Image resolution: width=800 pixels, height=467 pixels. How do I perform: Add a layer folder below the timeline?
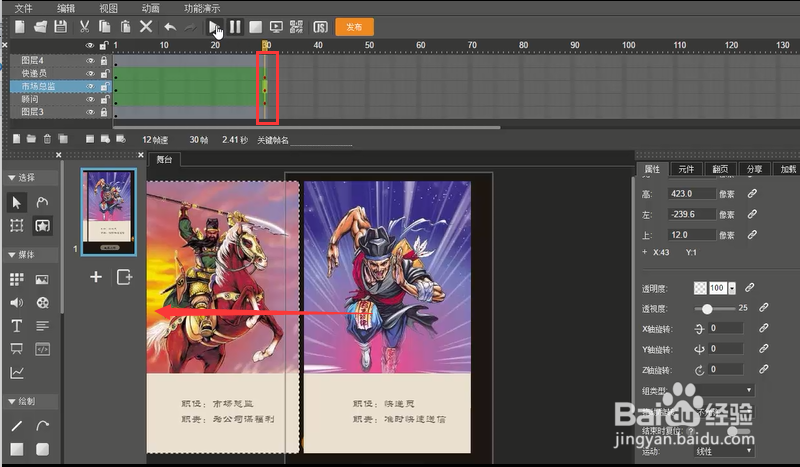tap(32, 139)
